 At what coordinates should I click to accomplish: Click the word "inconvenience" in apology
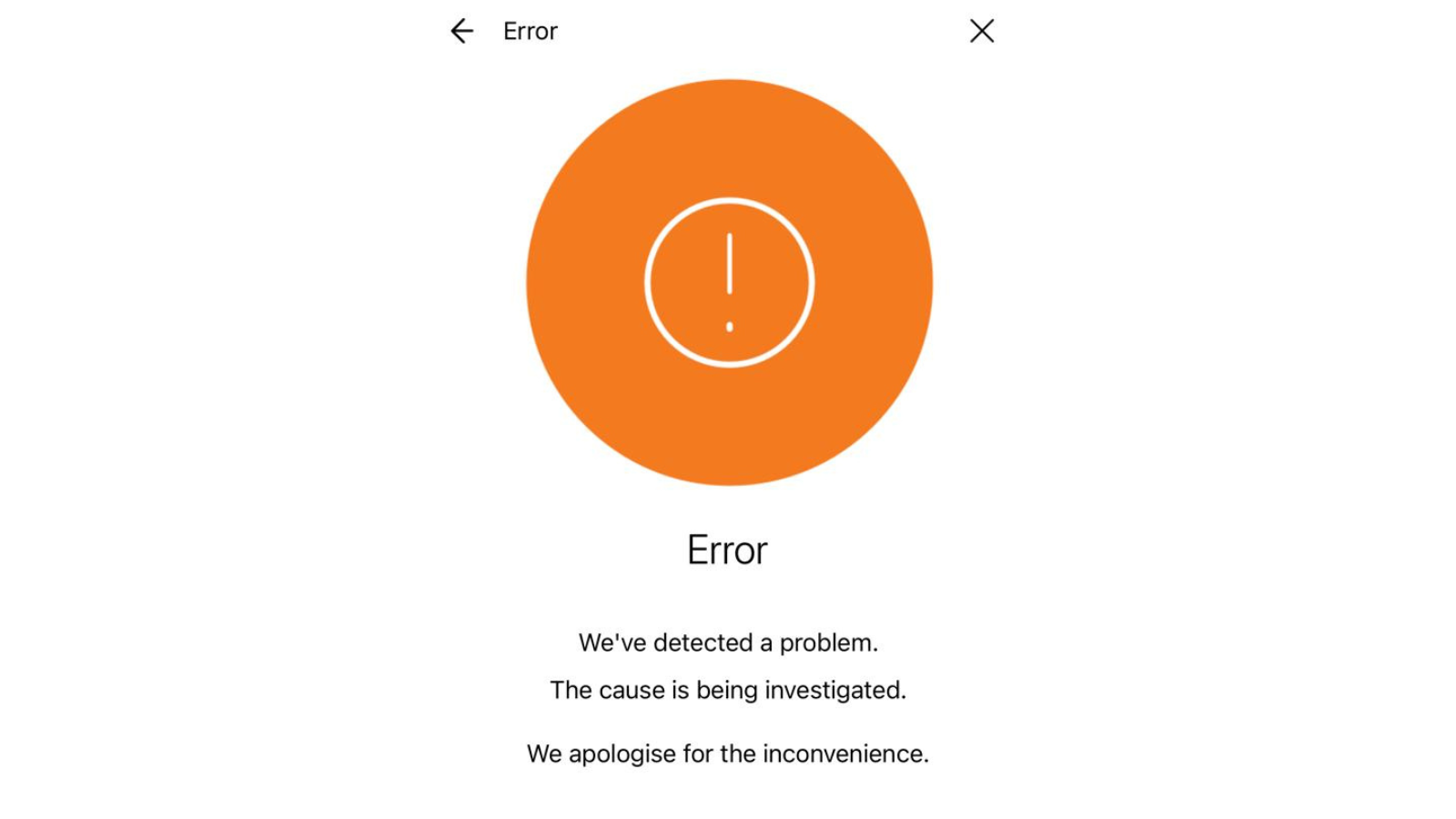coord(845,753)
